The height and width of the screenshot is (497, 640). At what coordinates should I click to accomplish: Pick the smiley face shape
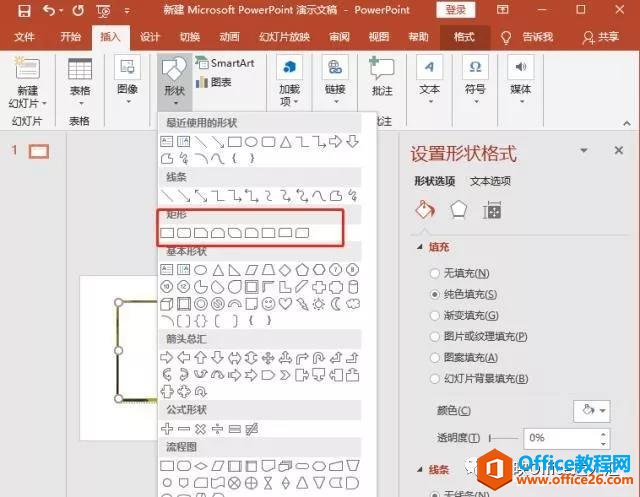[x=268, y=304]
